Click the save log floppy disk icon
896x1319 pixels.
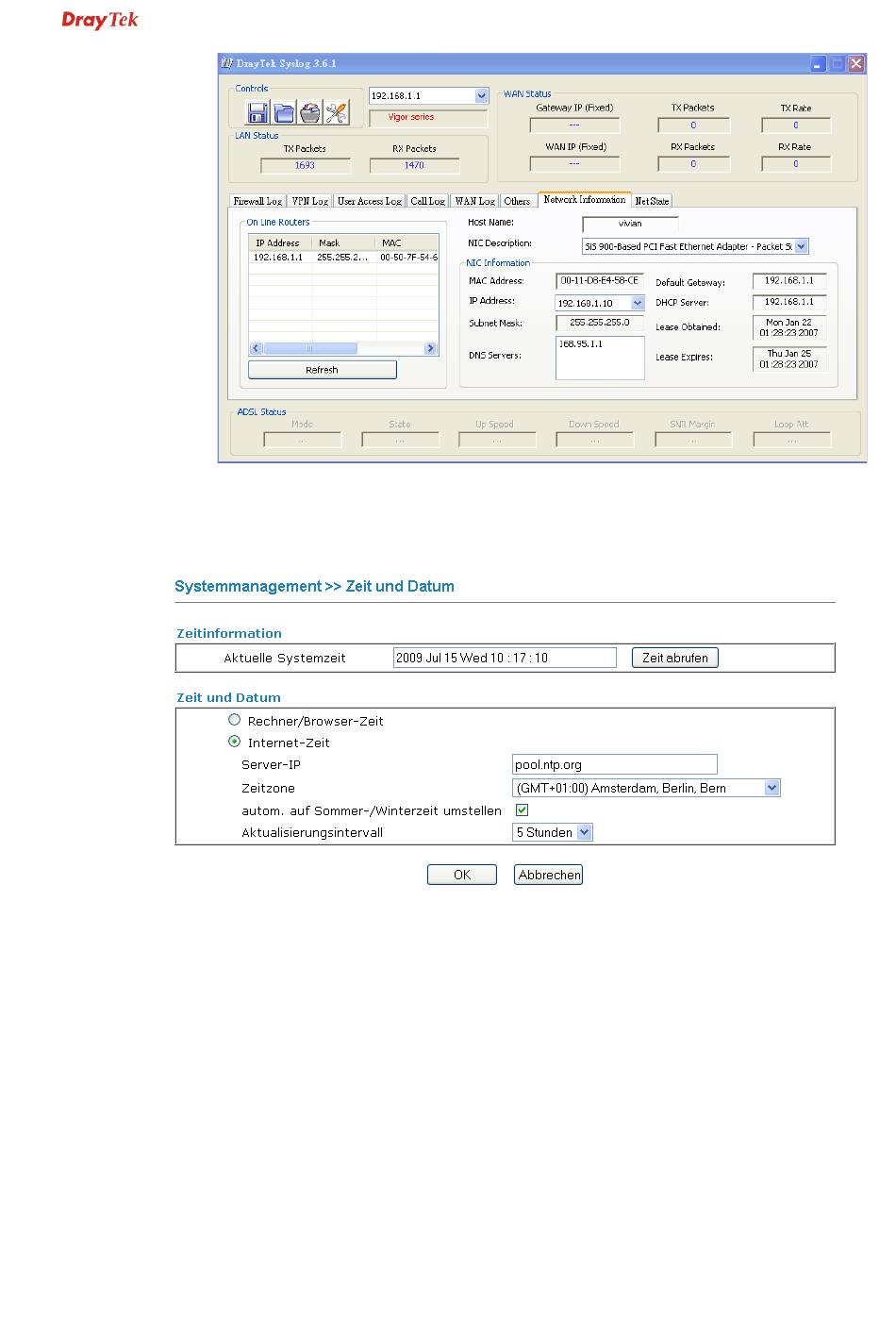coord(257,113)
